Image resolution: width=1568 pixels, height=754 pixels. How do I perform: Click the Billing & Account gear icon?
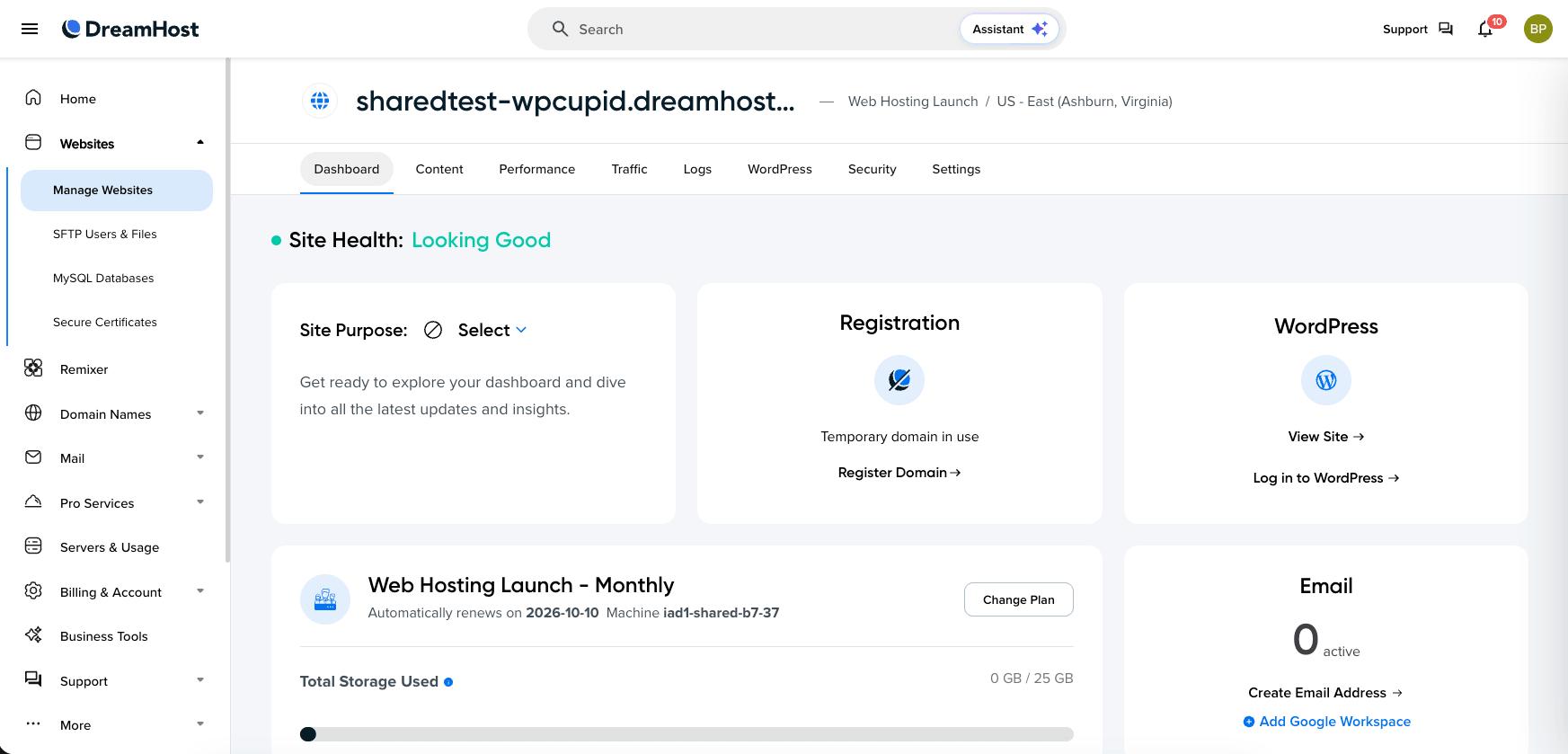point(33,591)
